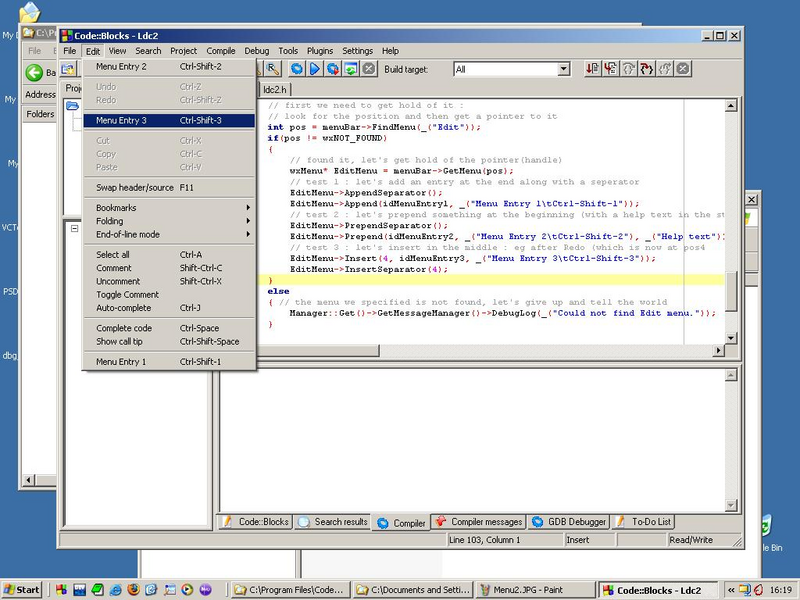Click the debugger Step into icon
Viewport: 800px width, 600px height.
(647, 68)
